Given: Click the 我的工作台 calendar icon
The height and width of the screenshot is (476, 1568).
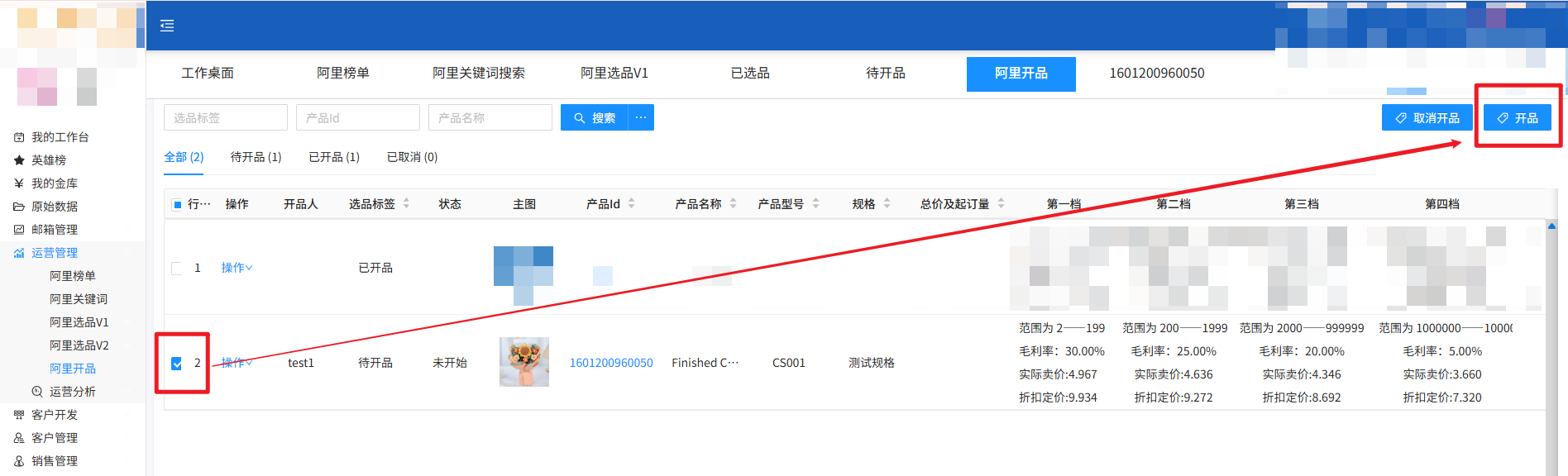Looking at the screenshot, I should 19,137.
